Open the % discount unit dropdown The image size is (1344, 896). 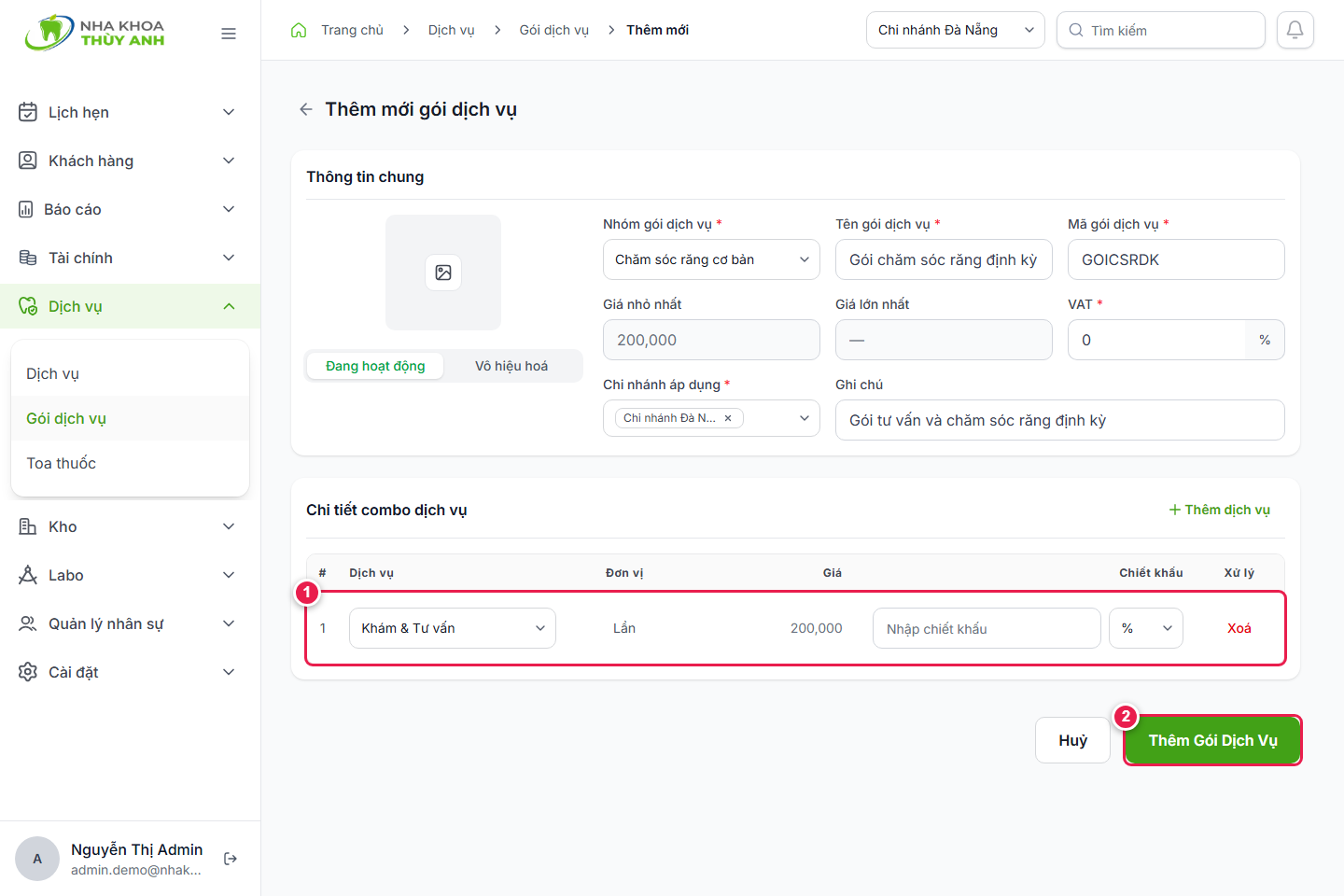(1146, 628)
